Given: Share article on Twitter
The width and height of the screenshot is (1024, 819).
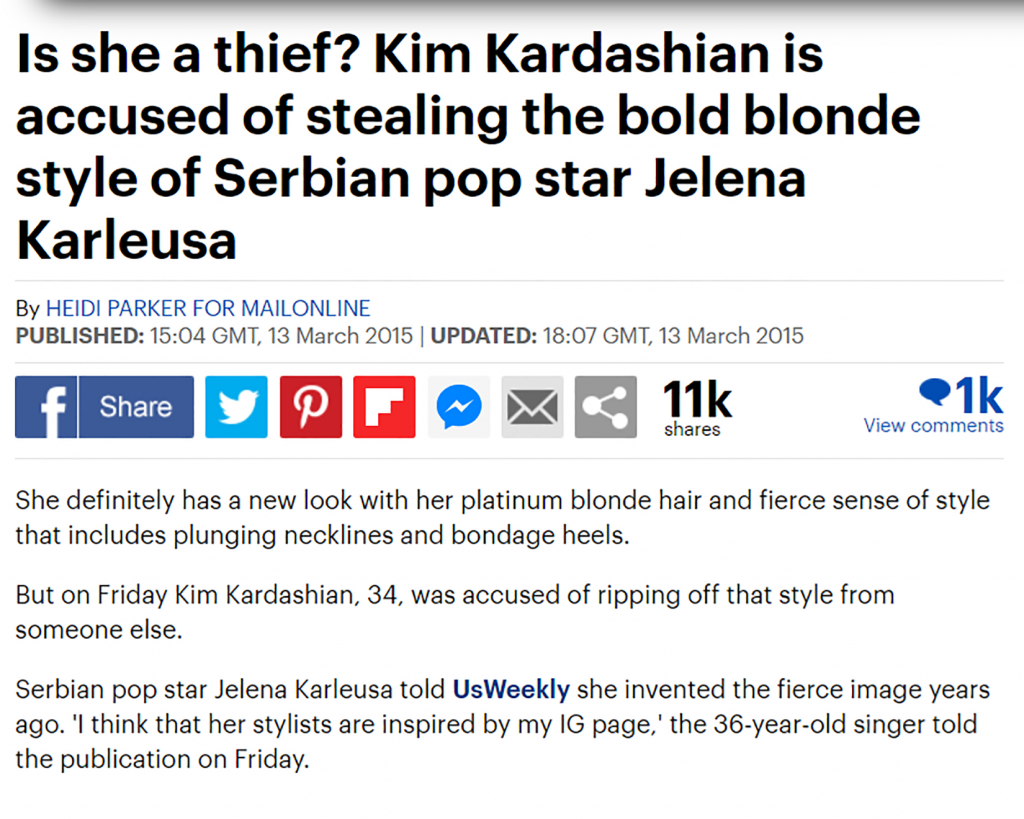Looking at the screenshot, I should coord(236,407).
